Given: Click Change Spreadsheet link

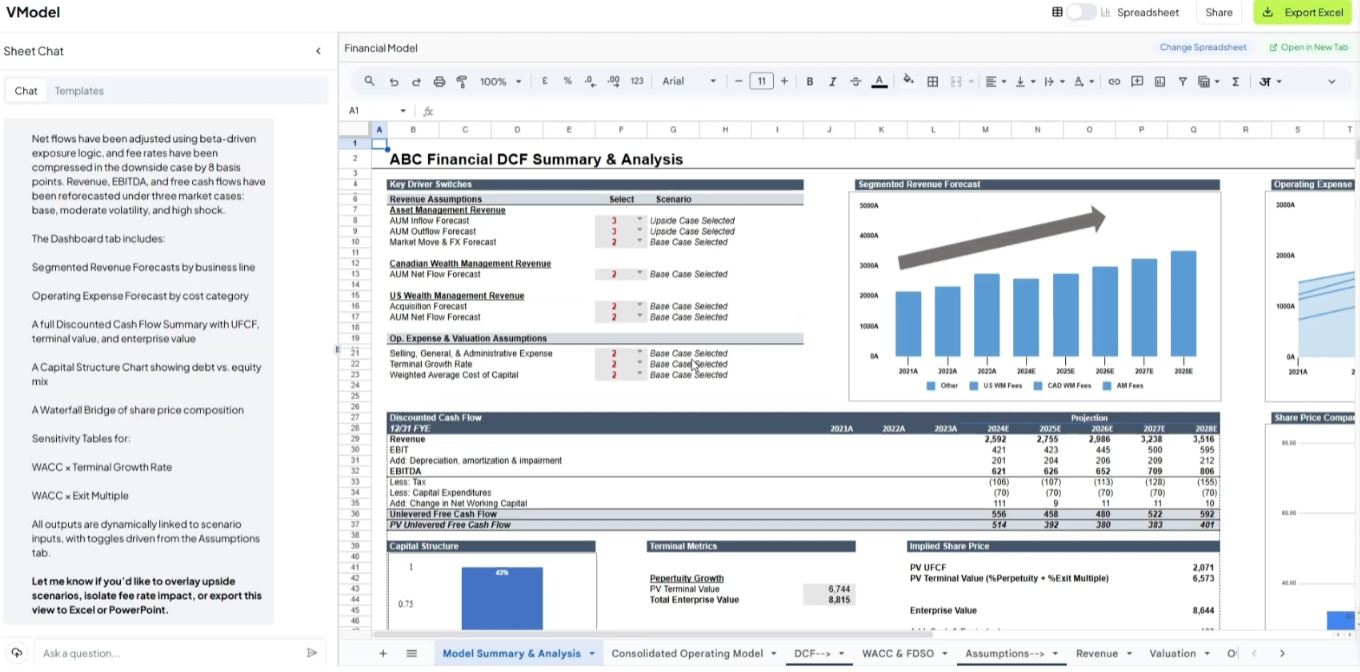Looking at the screenshot, I should (x=1203, y=47).
